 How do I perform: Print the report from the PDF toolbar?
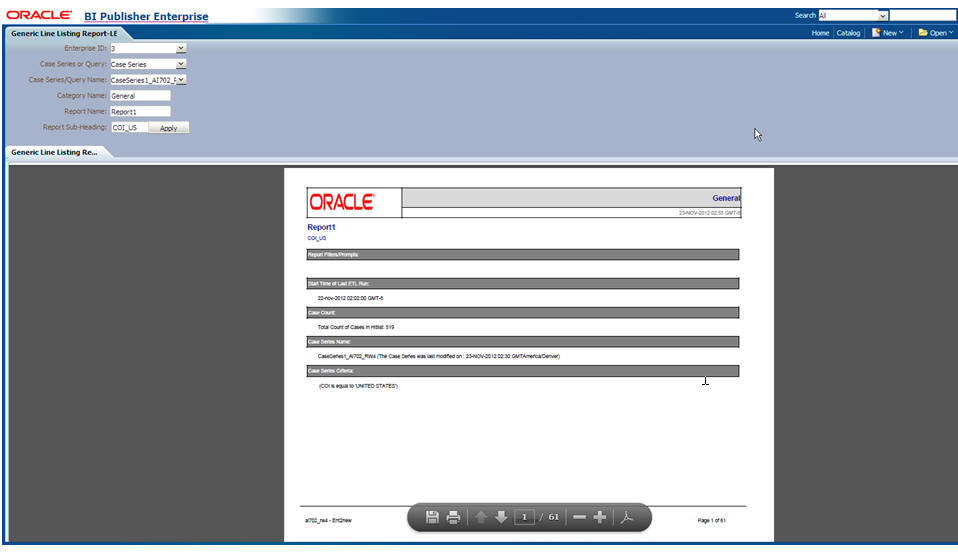pos(453,517)
